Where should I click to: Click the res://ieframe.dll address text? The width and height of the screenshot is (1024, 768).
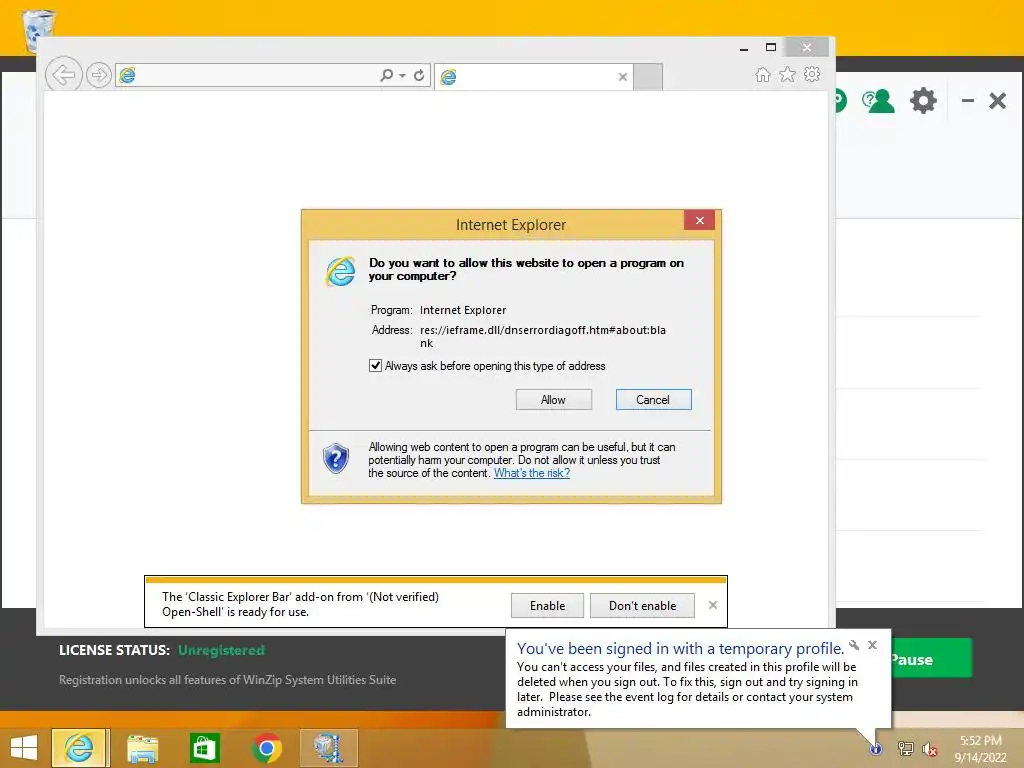click(x=542, y=336)
